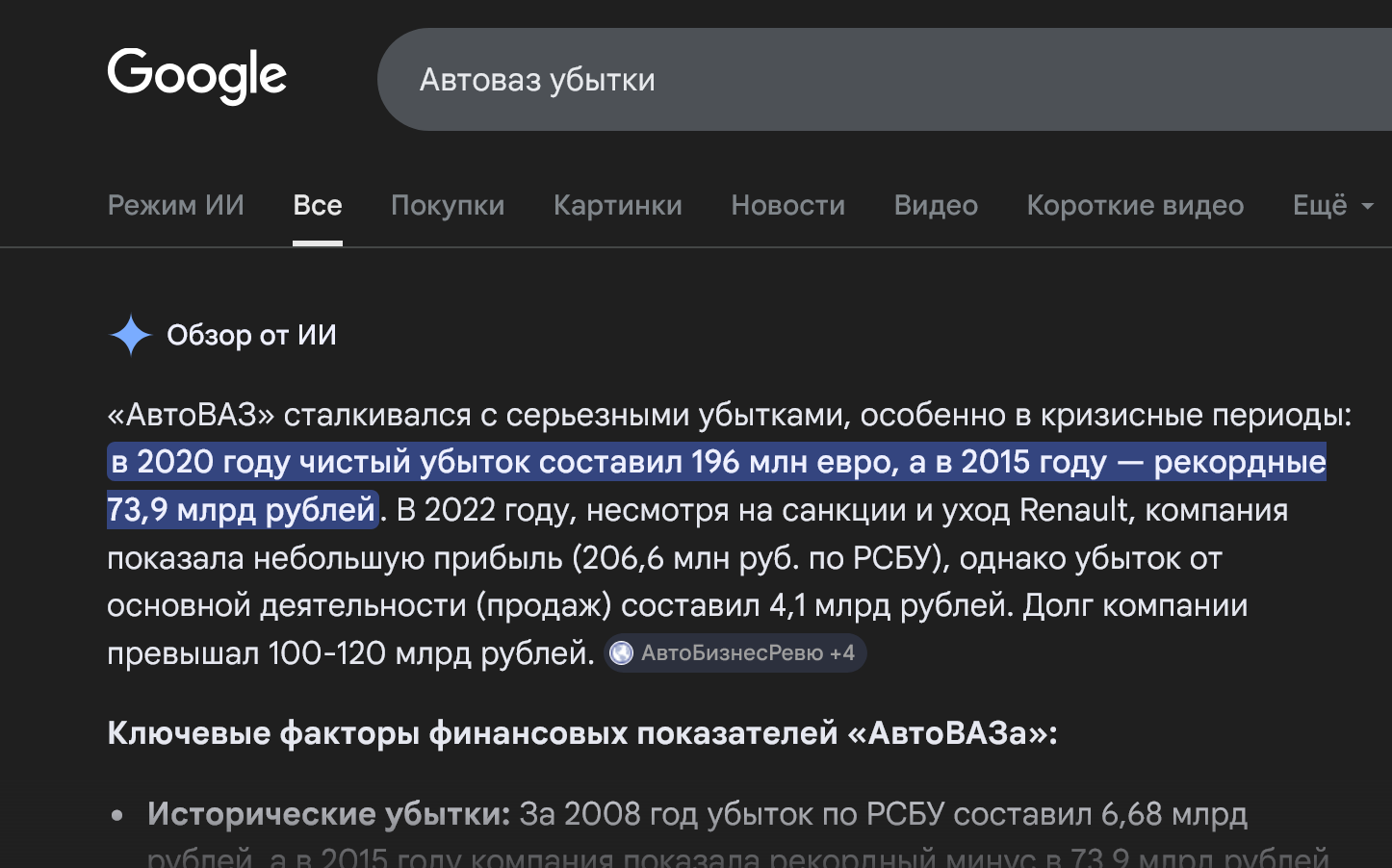
Task: Go to the Новости tab
Action: (x=788, y=205)
